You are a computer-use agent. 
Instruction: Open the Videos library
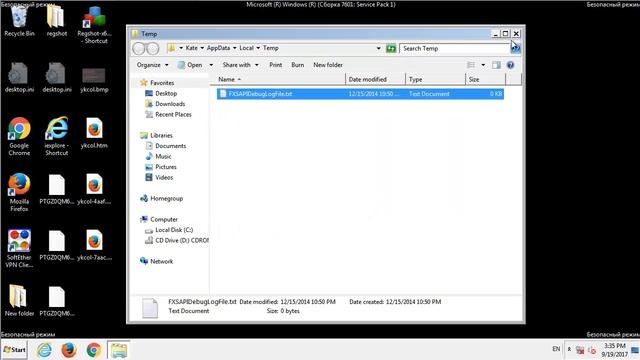coord(164,178)
